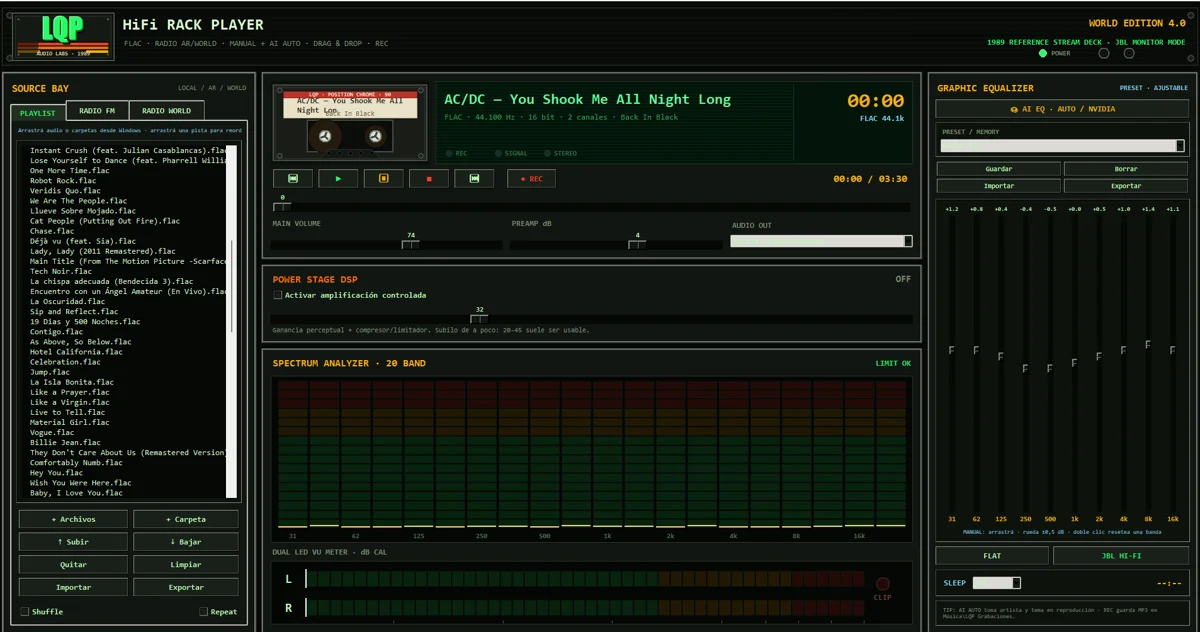The height and width of the screenshot is (632, 1200).
Task: Click the PREAMP dB slider handle
Action: click(x=637, y=245)
